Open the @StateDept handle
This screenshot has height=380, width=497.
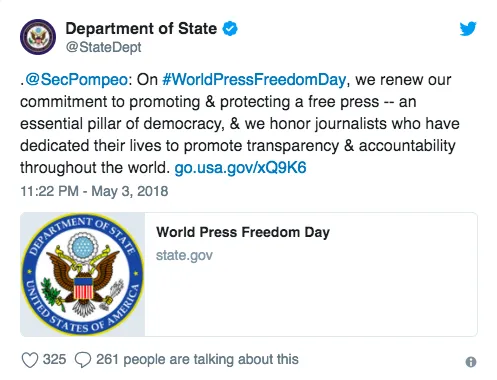coord(104,47)
